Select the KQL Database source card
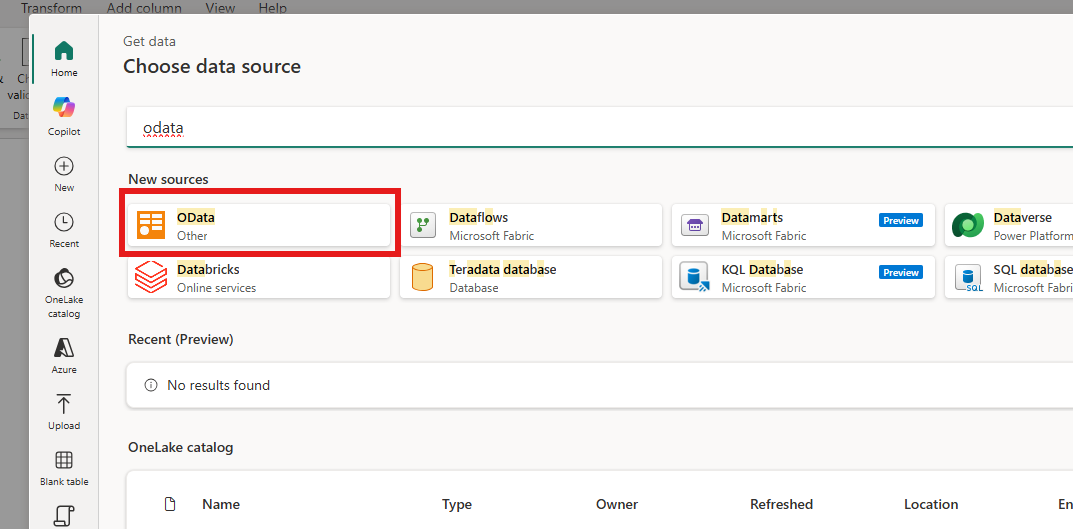The width and height of the screenshot is (1073, 529). point(803,277)
